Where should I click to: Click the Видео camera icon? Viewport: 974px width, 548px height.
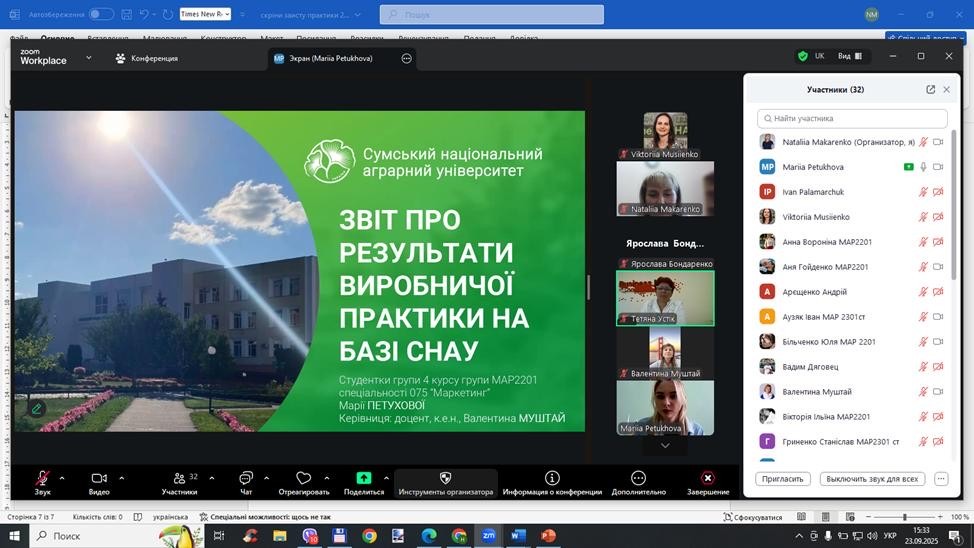tap(99, 479)
